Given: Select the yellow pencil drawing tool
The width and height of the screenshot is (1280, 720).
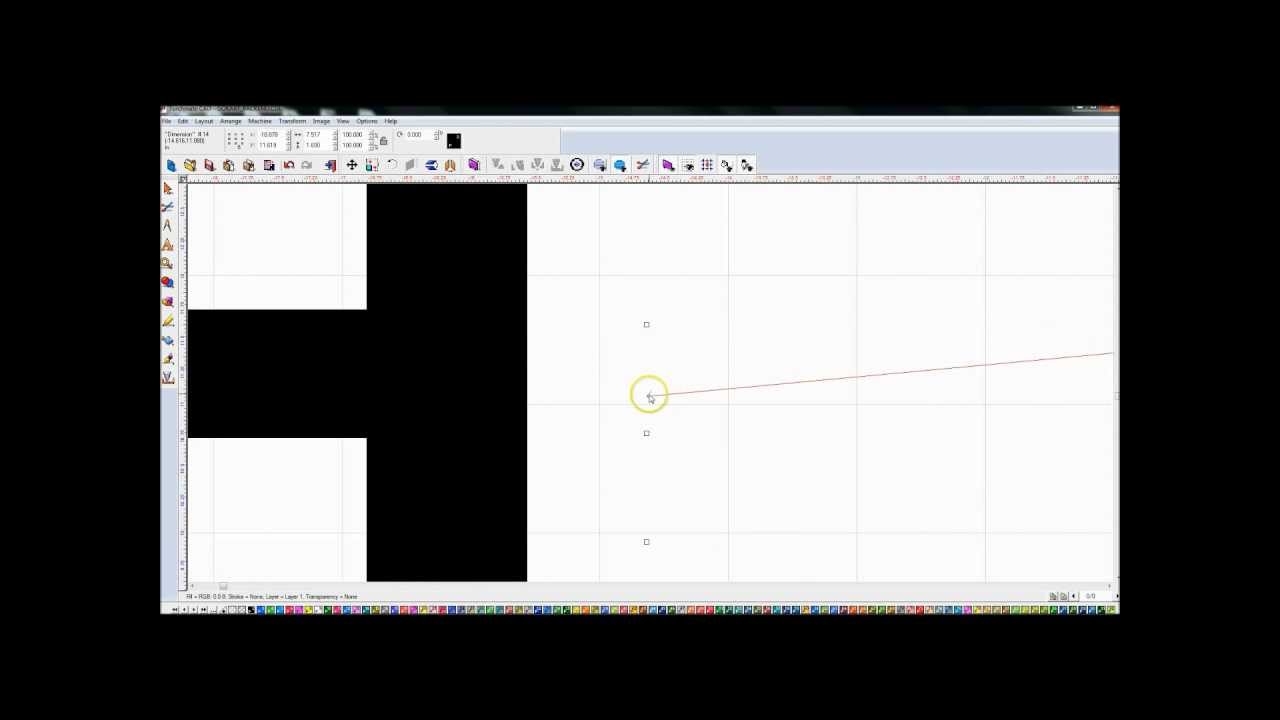Looking at the screenshot, I should click(x=168, y=321).
